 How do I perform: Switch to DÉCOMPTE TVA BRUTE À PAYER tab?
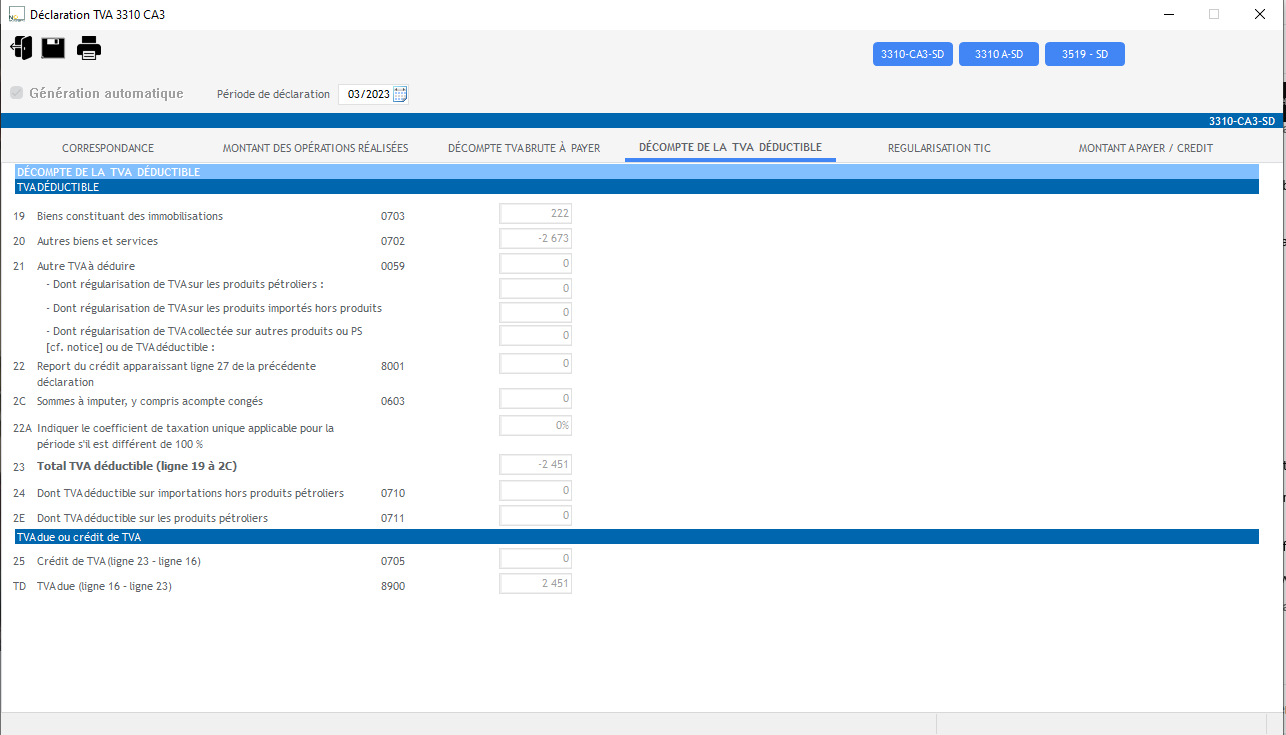tap(524, 148)
